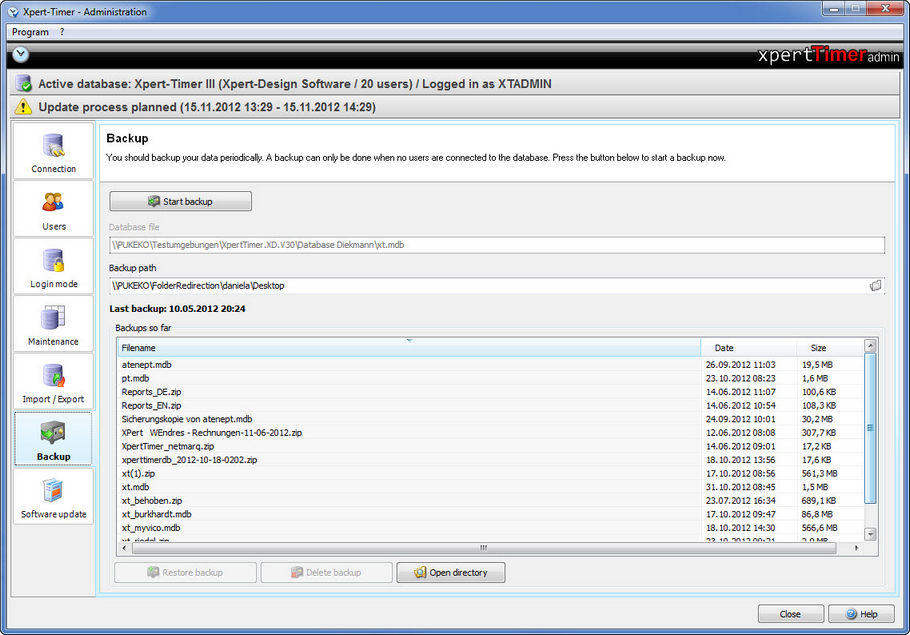Click the Delete backup button
The image size is (910, 635).
pyautogui.click(x=326, y=572)
